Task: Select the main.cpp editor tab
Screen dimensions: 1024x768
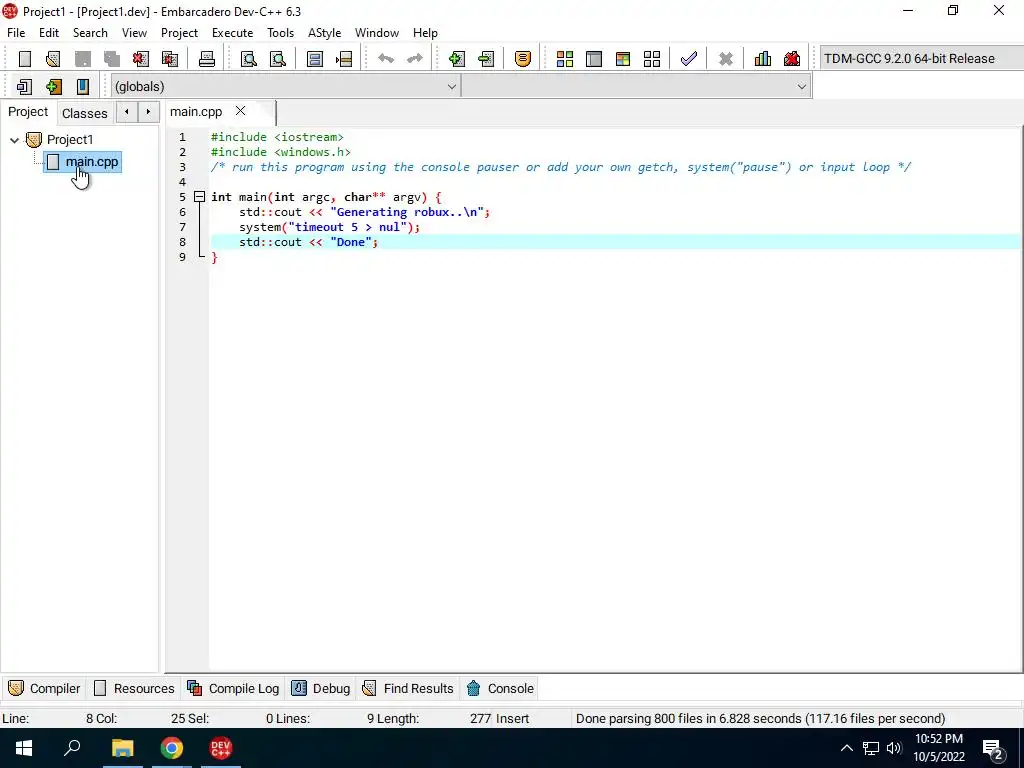Action: 196,112
